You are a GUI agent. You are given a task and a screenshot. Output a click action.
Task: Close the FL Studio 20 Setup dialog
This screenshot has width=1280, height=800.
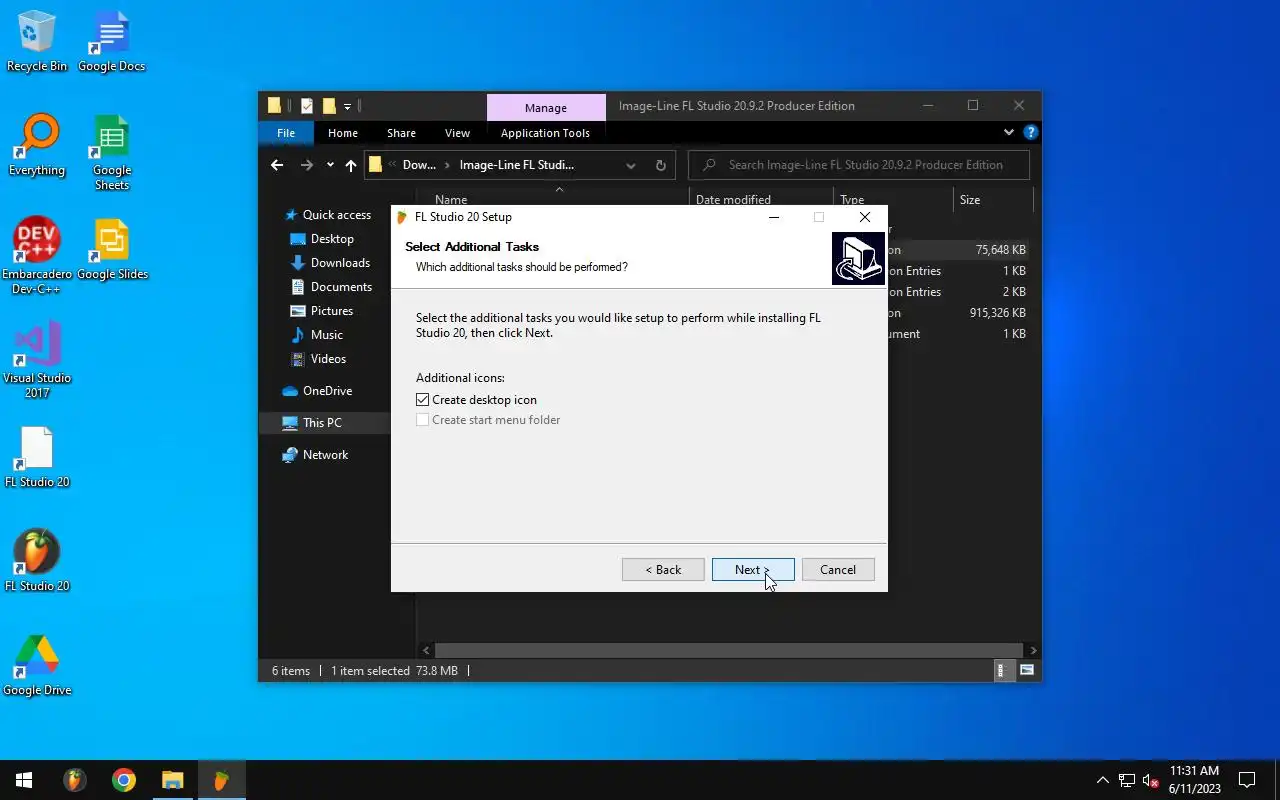point(865,217)
